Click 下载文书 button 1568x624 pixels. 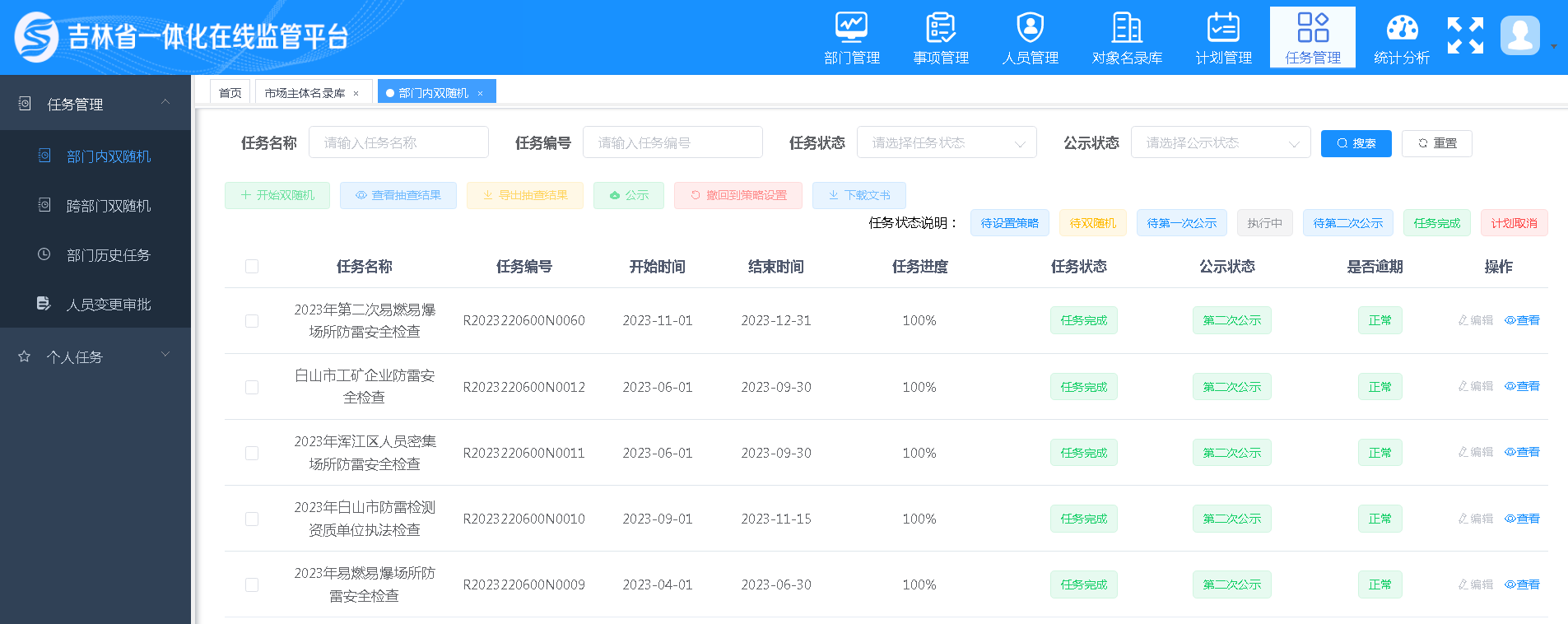point(859,195)
